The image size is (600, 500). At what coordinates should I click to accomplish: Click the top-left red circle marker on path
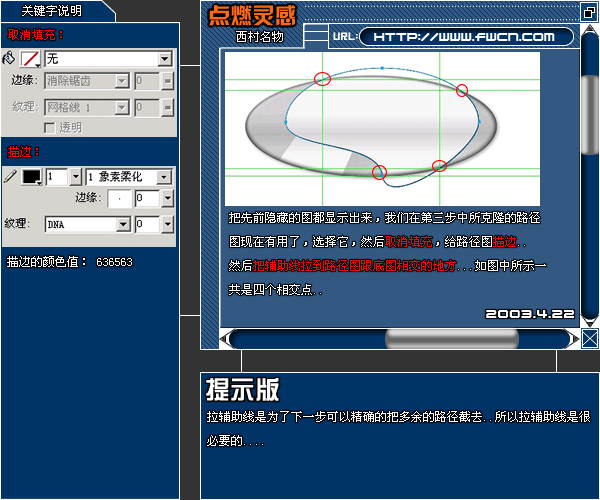click(x=322, y=78)
